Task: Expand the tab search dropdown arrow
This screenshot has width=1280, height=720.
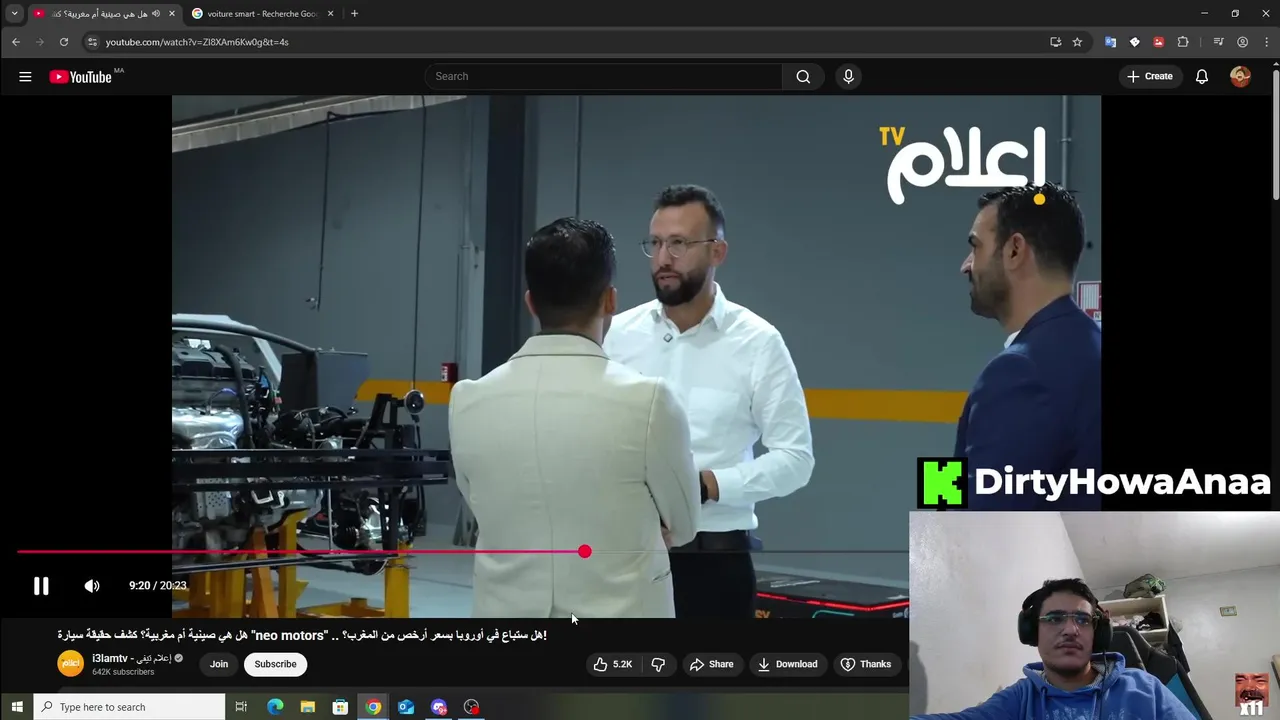Action: 14,14
